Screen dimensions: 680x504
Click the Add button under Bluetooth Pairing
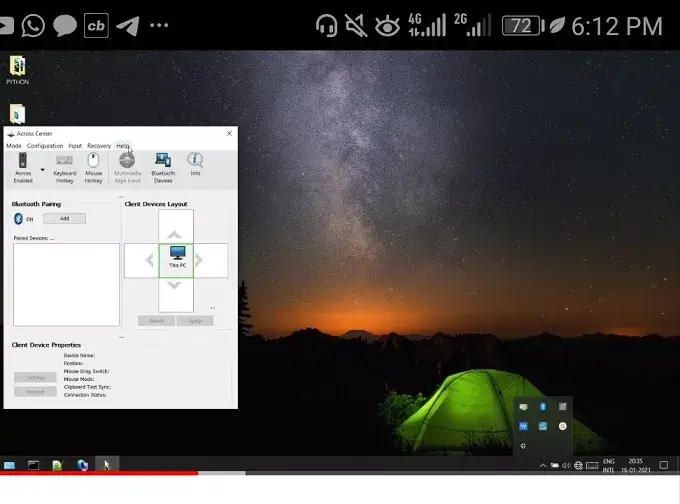coord(64,219)
